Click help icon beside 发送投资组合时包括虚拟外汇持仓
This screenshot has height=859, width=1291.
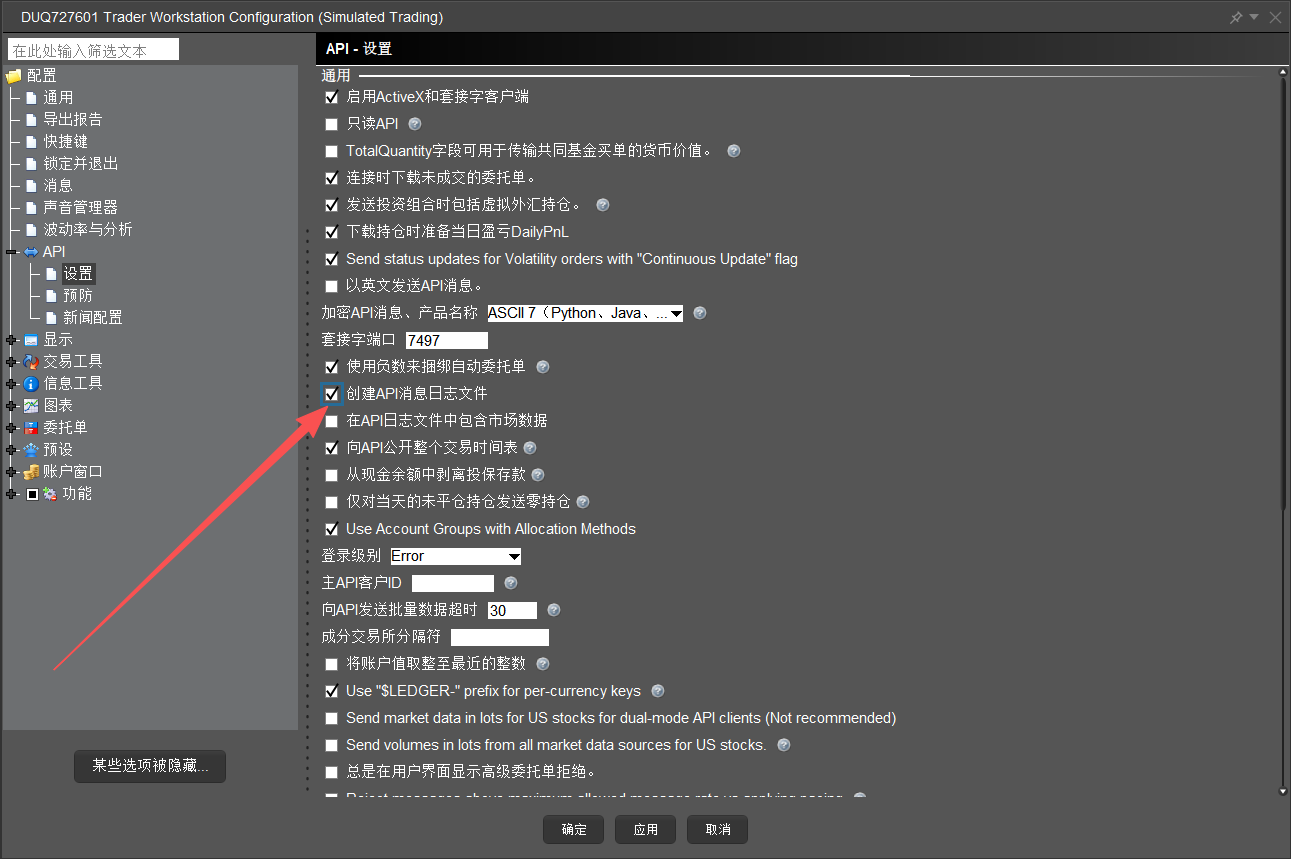click(602, 205)
